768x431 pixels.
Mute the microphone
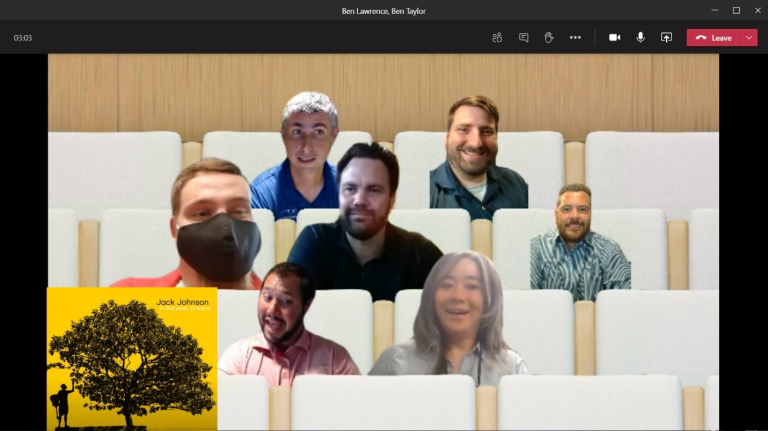pyautogui.click(x=640, y=37)
